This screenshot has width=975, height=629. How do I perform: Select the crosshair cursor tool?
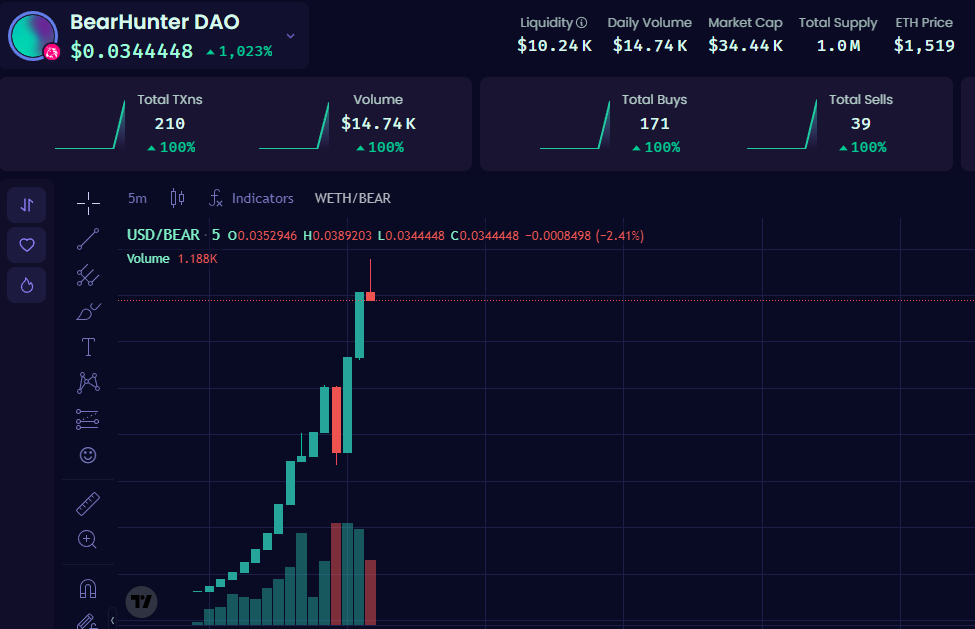click(88, 203)
